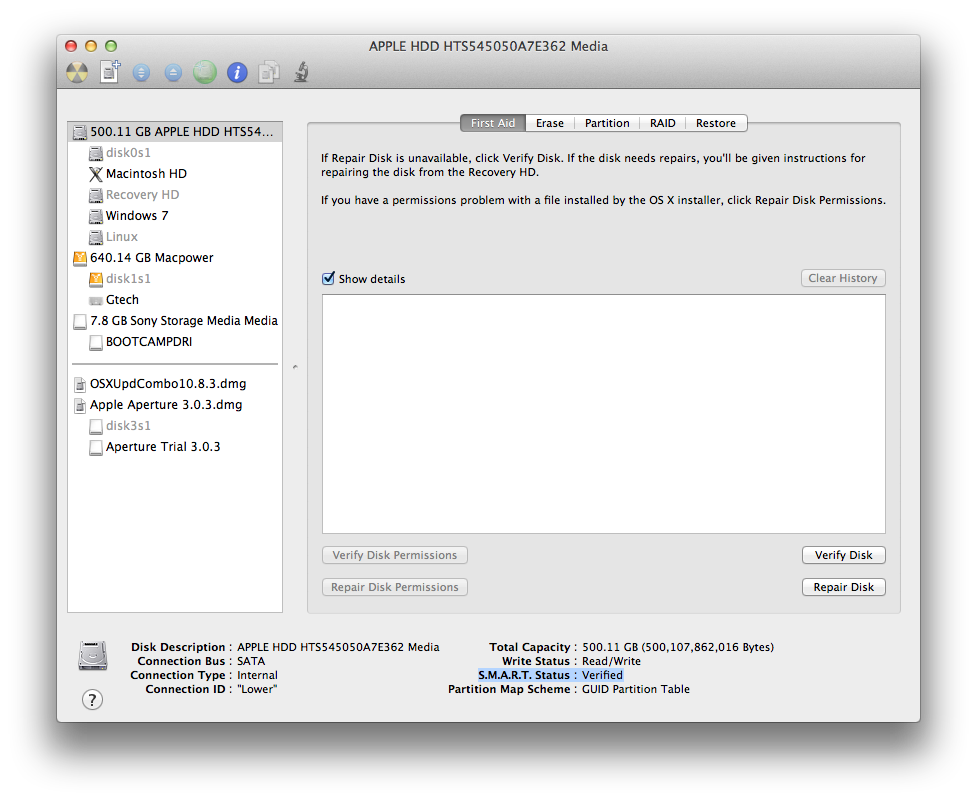The image size is (977, 801).
Task: Select the Linux partition
Action: click(175, 237)
